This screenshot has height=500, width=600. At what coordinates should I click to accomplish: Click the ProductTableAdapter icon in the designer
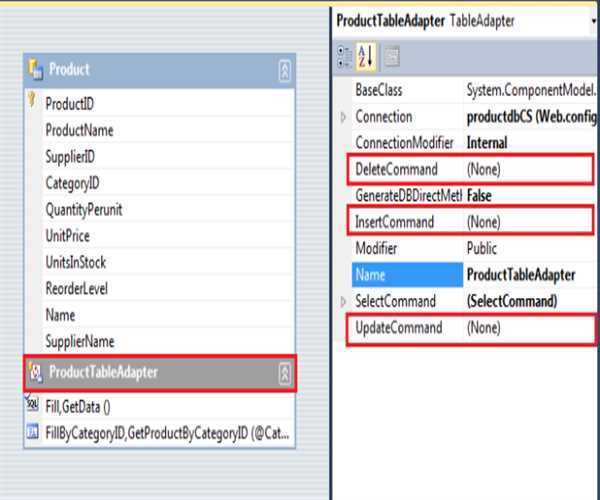(x=35, y=373)
